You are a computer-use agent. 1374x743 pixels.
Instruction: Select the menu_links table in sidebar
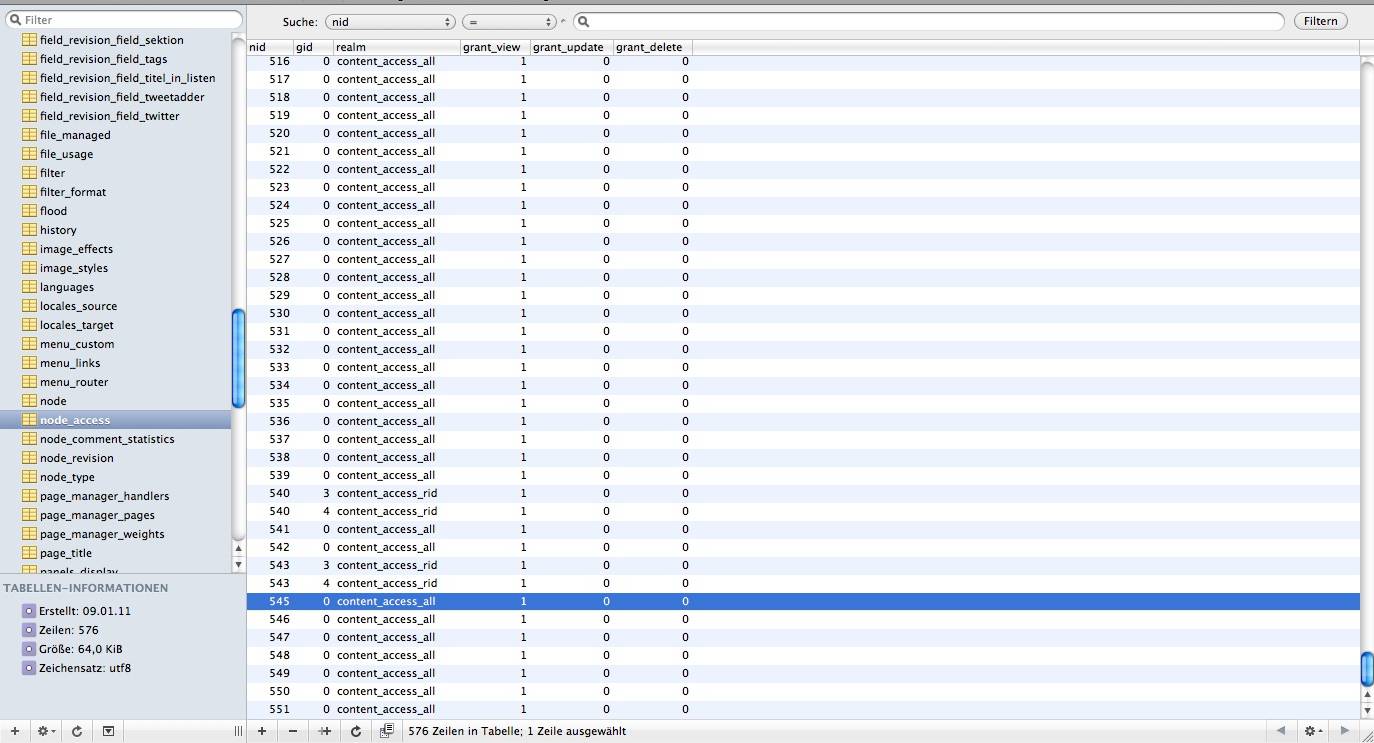click(x=72, y=363)
